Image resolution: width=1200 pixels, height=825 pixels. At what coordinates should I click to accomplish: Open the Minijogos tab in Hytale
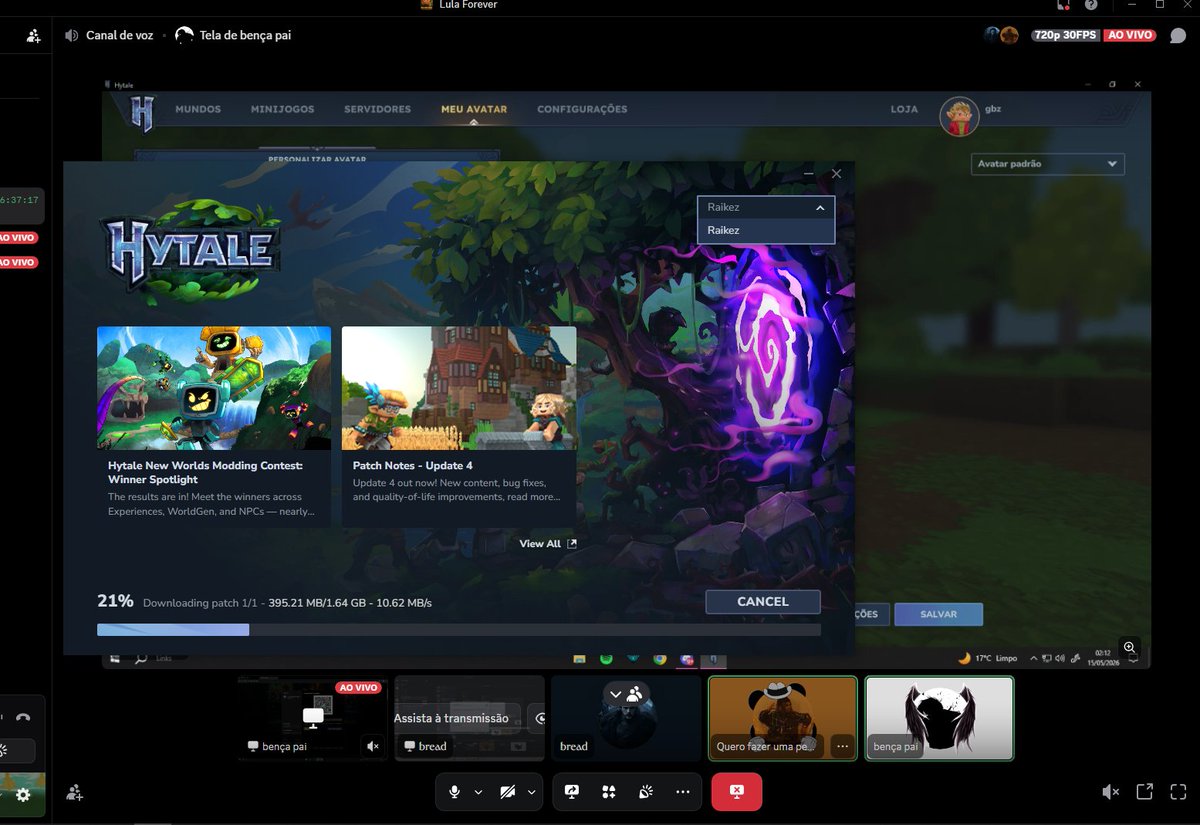coord(282,109)
